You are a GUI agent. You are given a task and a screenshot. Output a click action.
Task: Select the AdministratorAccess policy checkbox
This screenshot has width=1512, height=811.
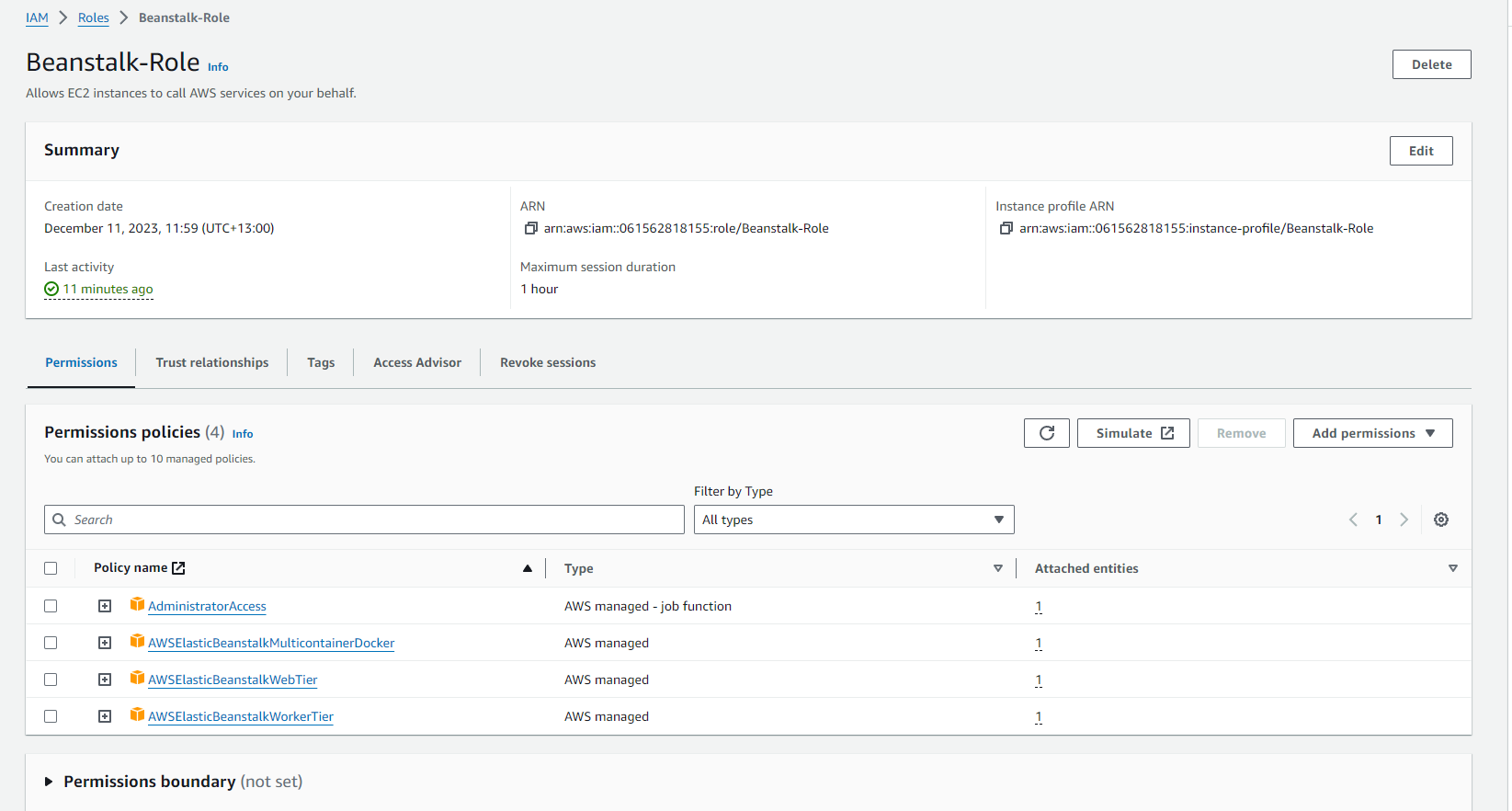51,606
